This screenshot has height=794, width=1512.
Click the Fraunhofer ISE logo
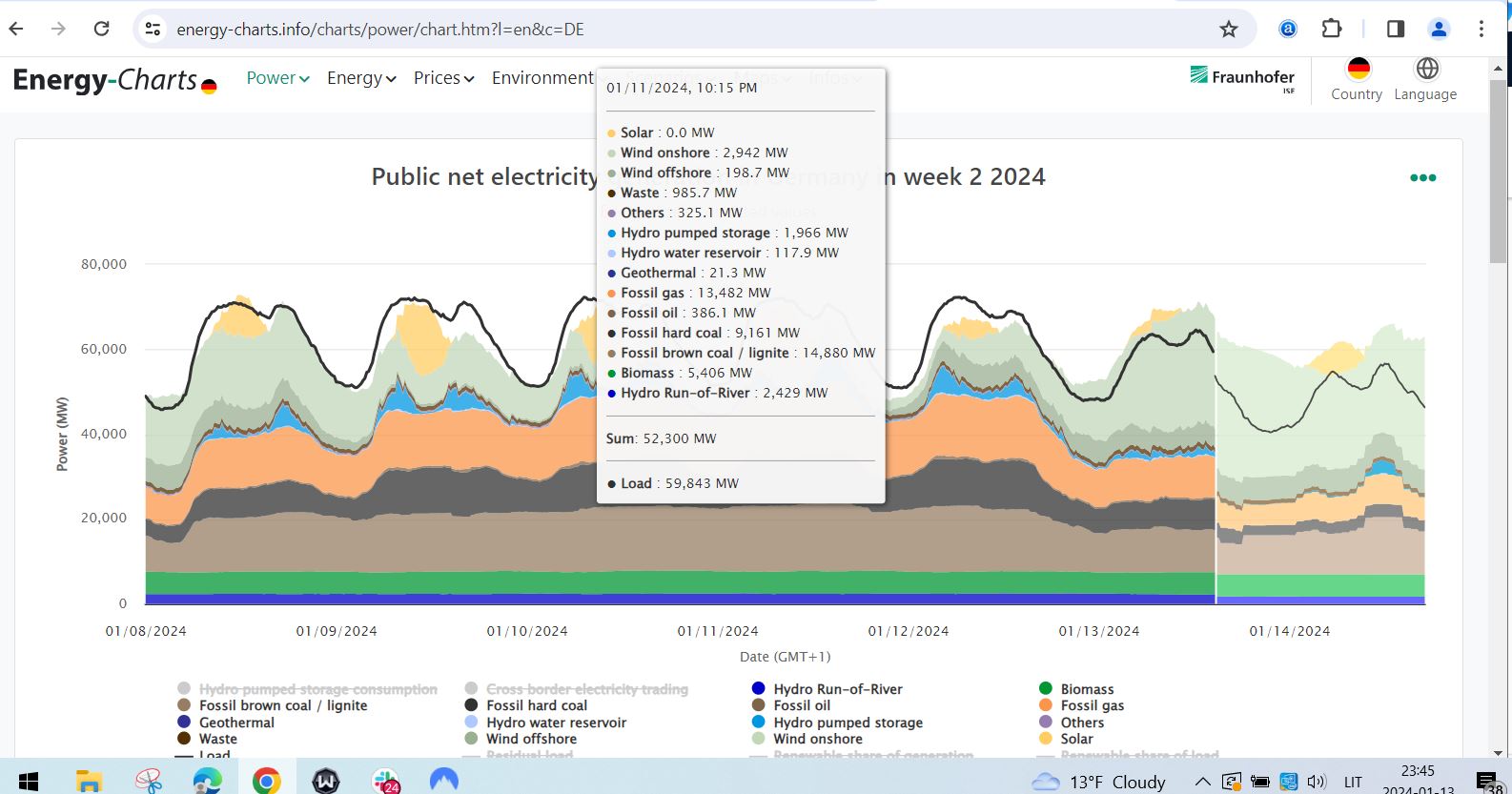(1242, 78)
